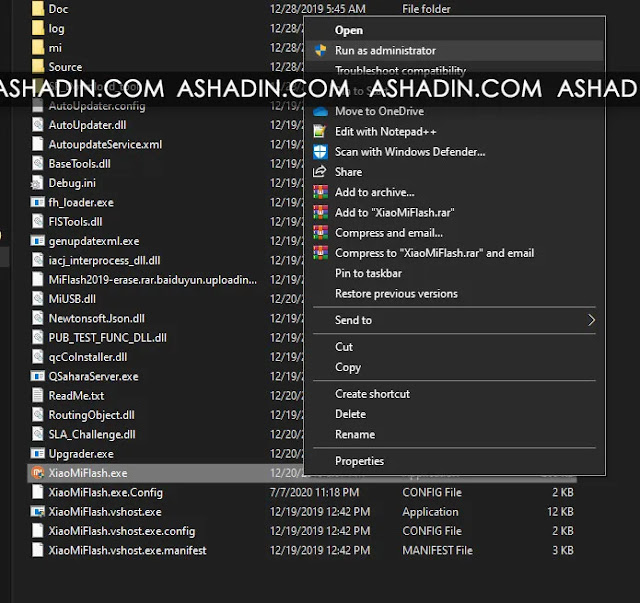This screenshot has width=640, height=603.
Task: Select the XiaoMiFlash.exe.Config file name
Action: 105,492
